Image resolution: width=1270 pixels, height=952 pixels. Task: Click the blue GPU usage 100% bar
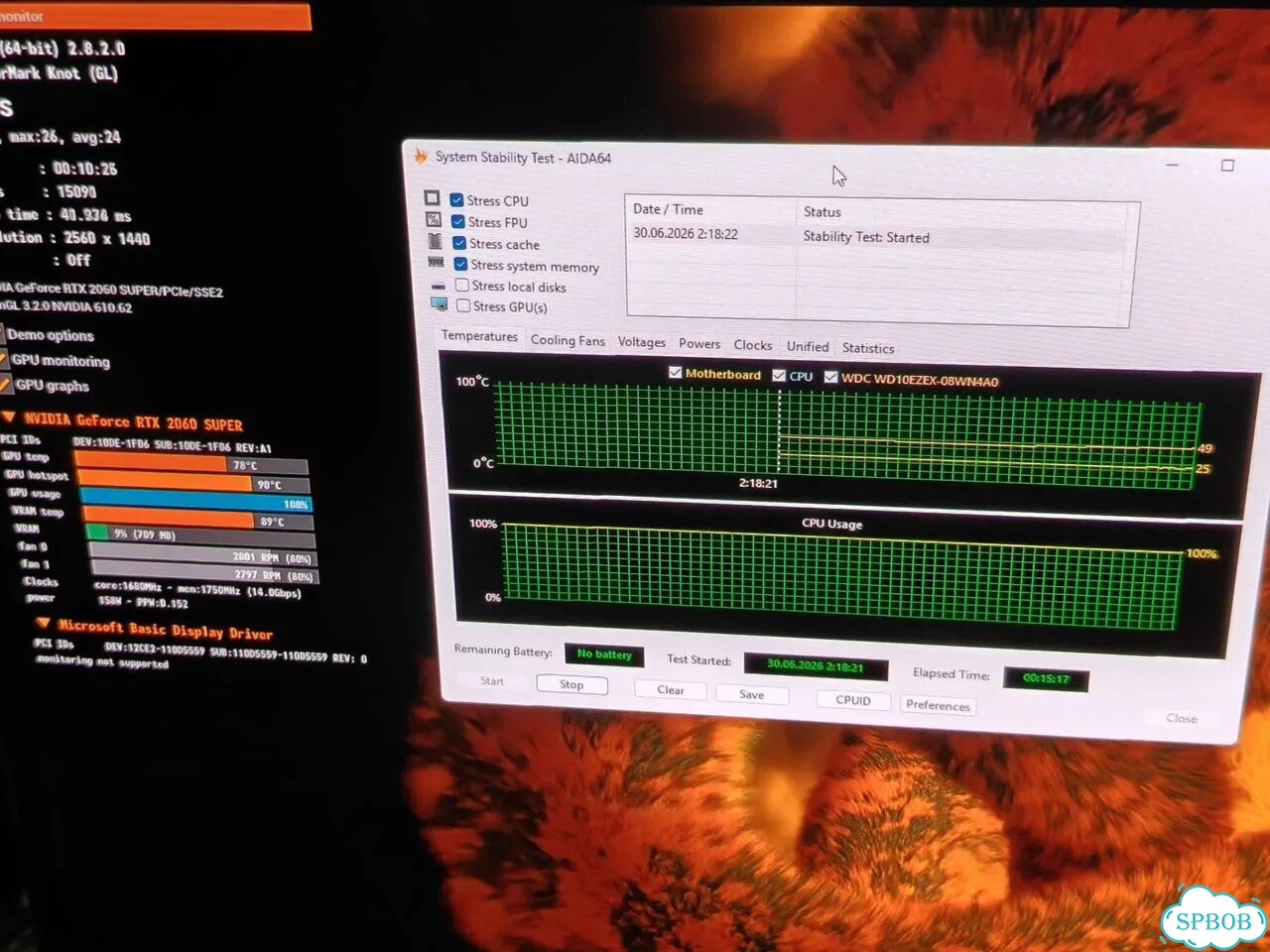pyautogui.click(x=195, y=502)
